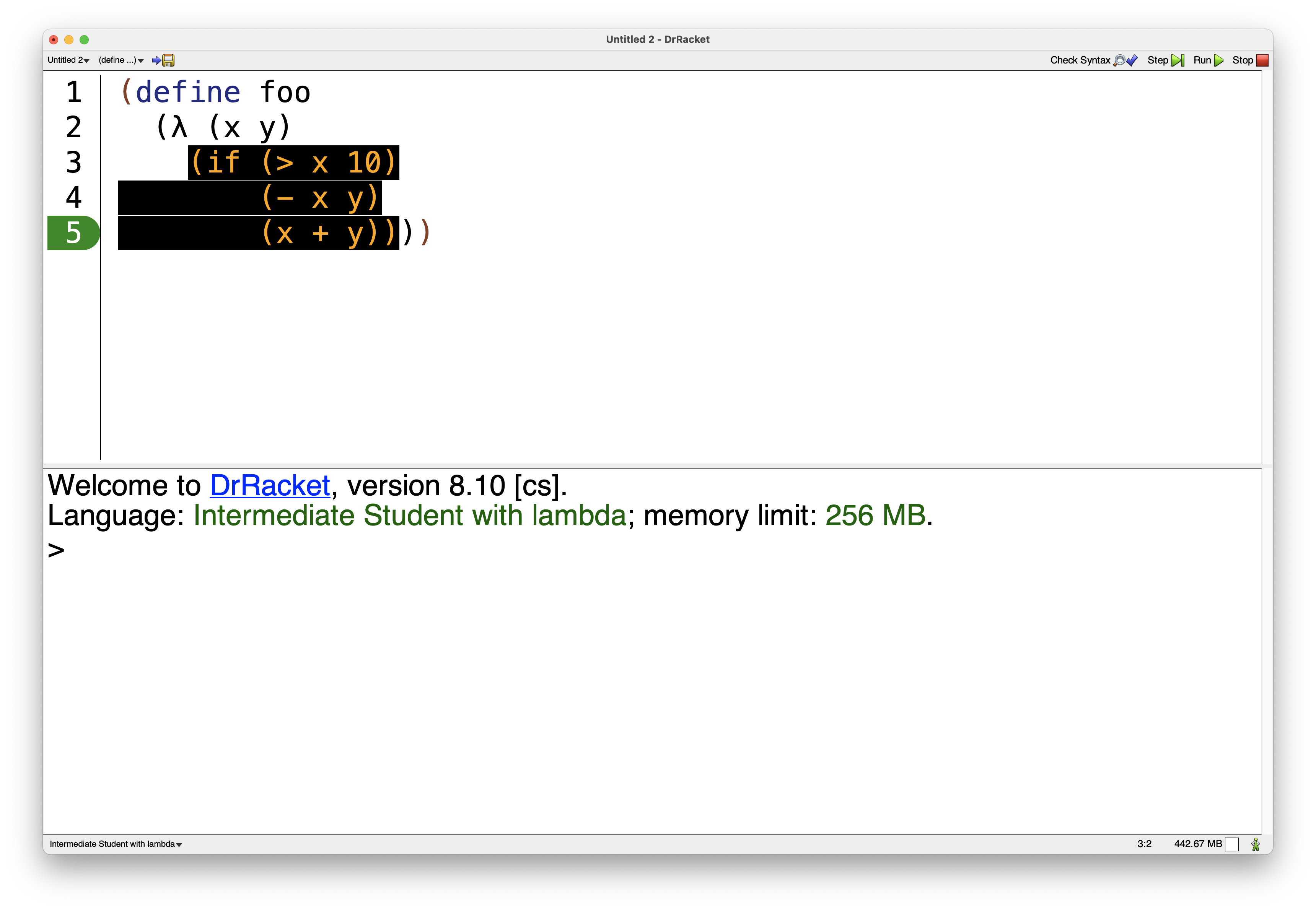
Task: Start the Step debugger
Action: tap(1166, 60)
